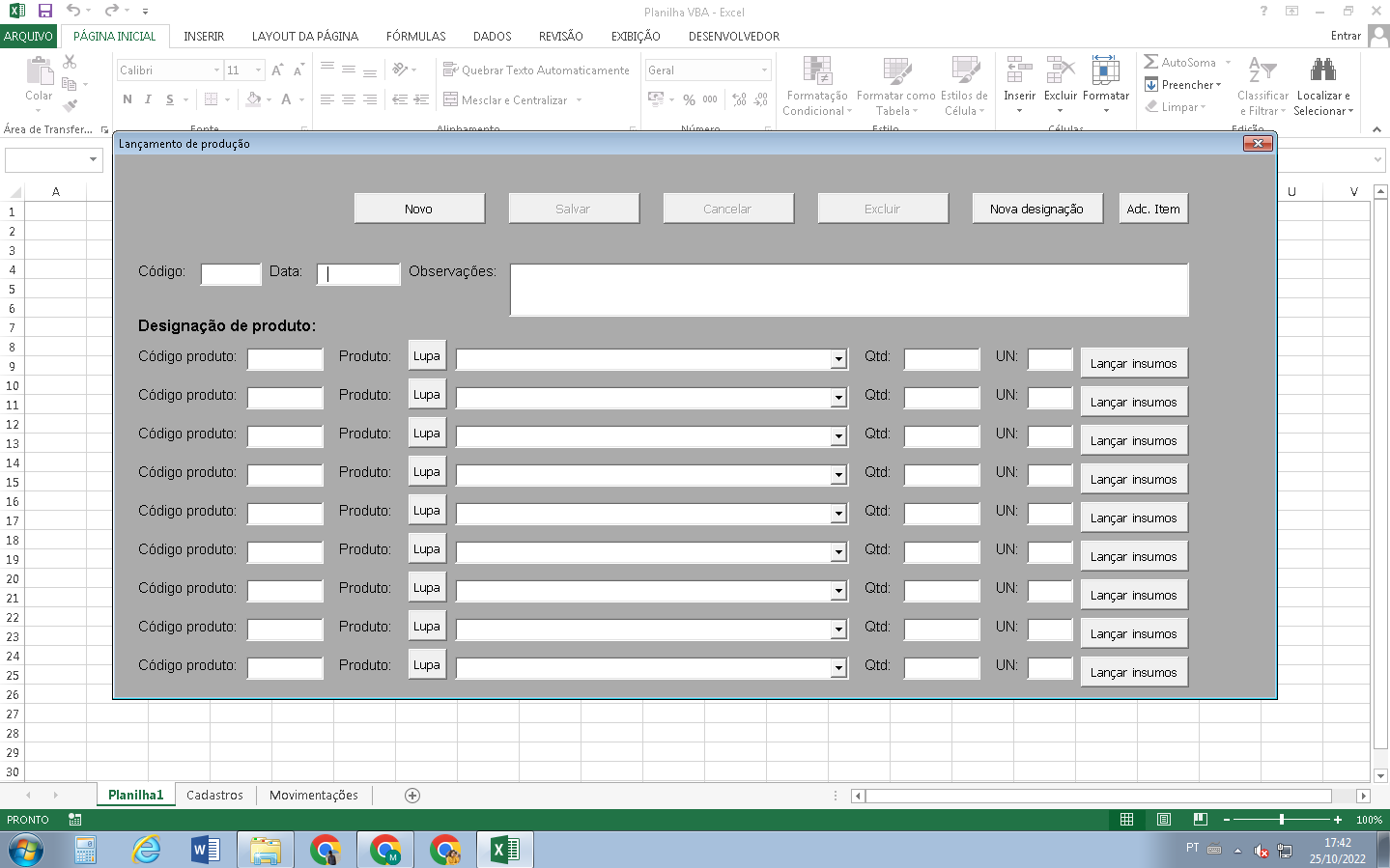Click the Percent style icon
1390x868 pixels.
click(689, 99)
